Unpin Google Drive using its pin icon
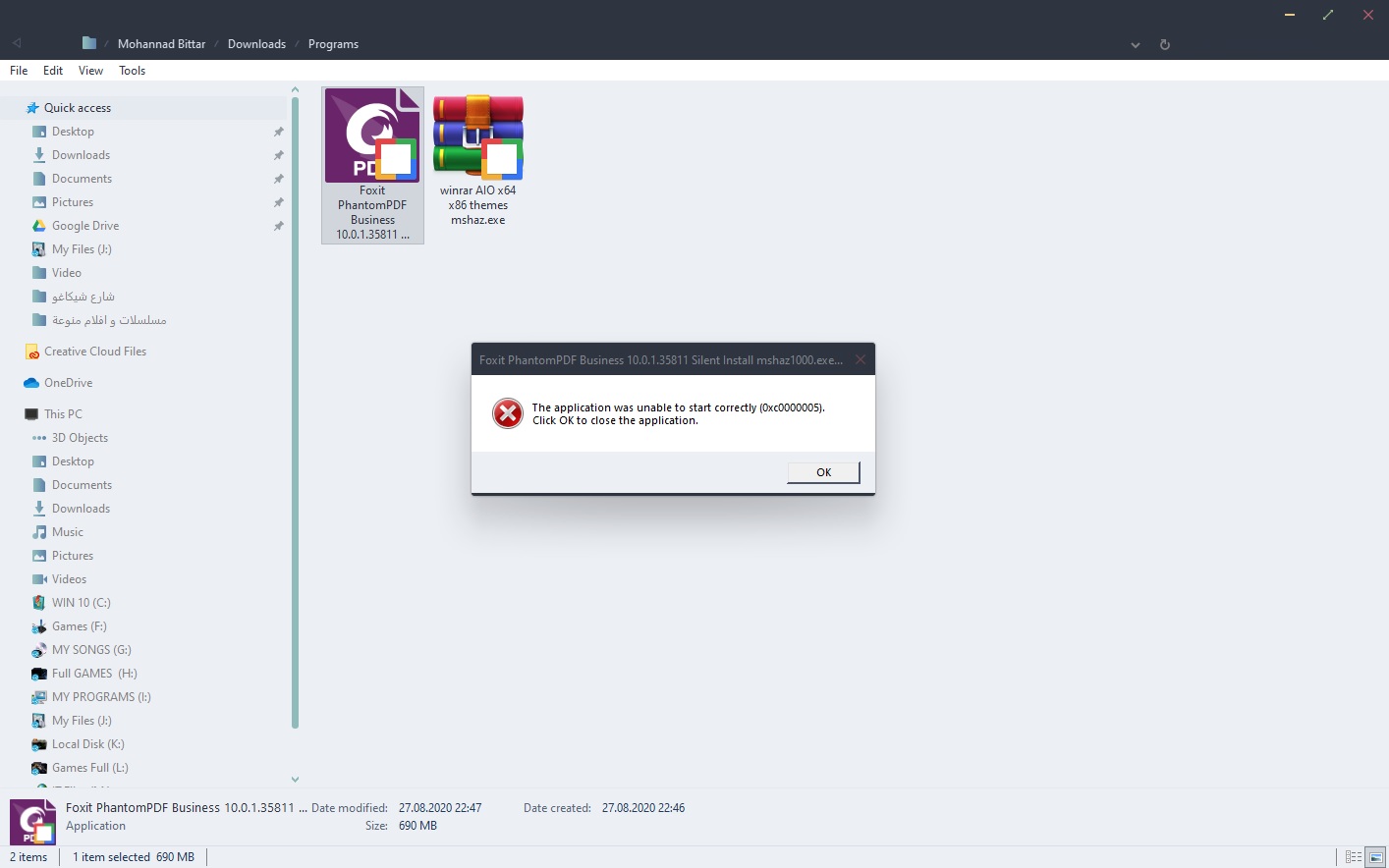Screen dimensions: 1389x868 (279, 226)
